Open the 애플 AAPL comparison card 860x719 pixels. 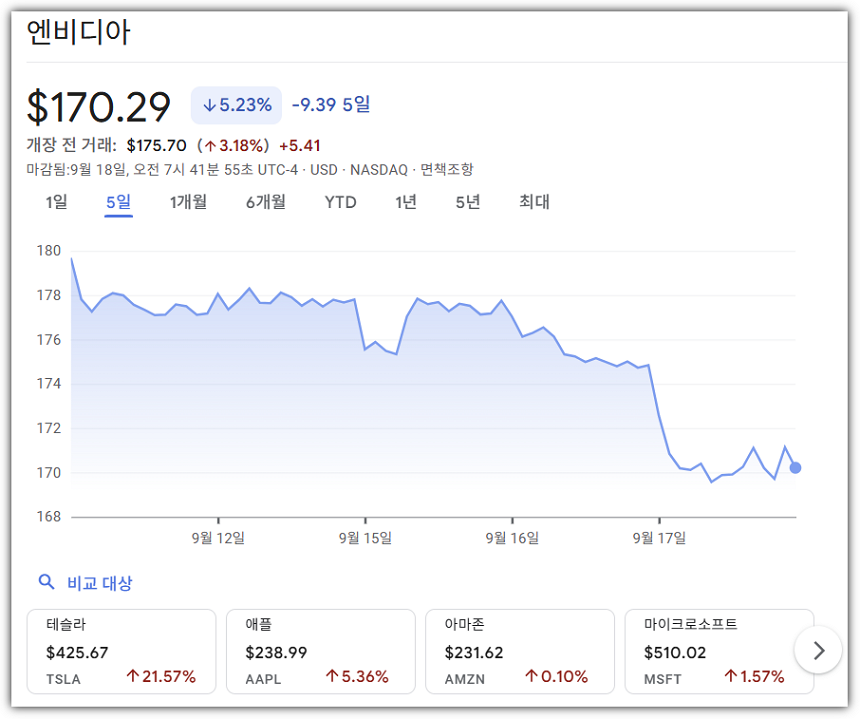(321, 652)
